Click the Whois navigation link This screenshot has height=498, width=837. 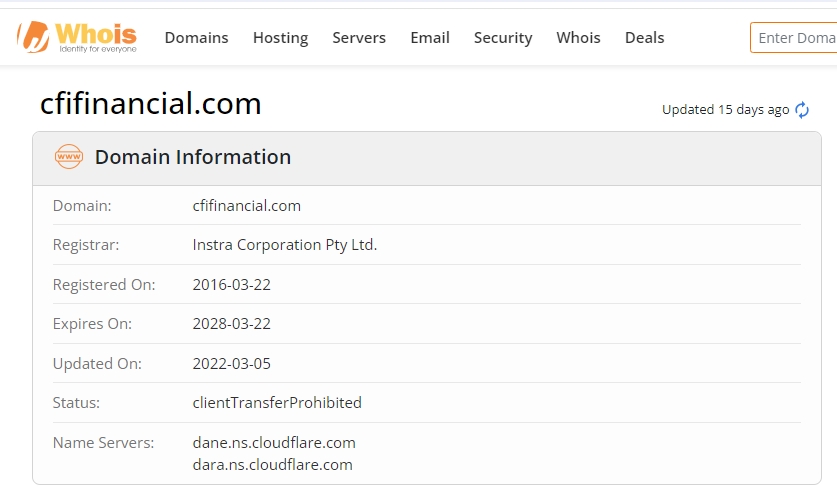pos(578,38)
